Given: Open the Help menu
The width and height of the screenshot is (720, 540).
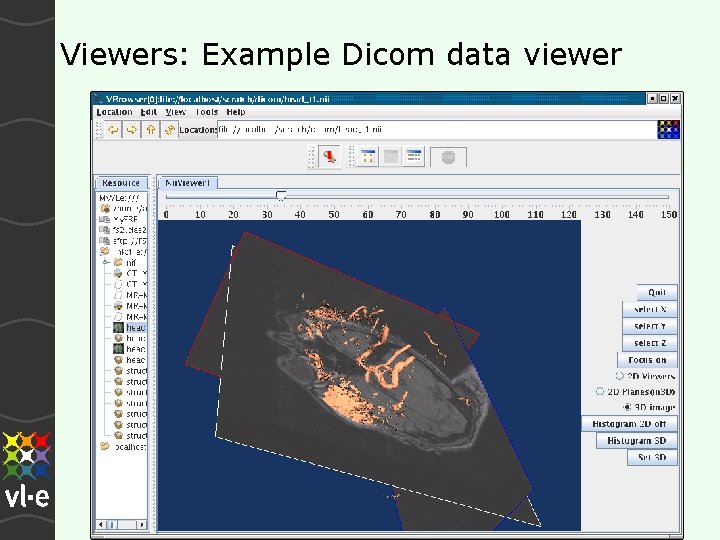Looking at the screenshot, I should pyautogui.click(x=236, y=112).
